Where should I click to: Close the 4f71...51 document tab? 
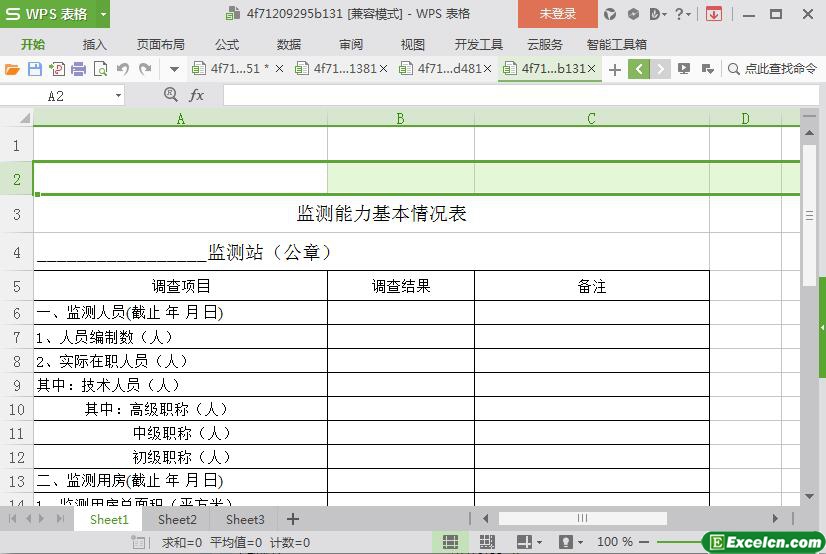click(280, 68)
